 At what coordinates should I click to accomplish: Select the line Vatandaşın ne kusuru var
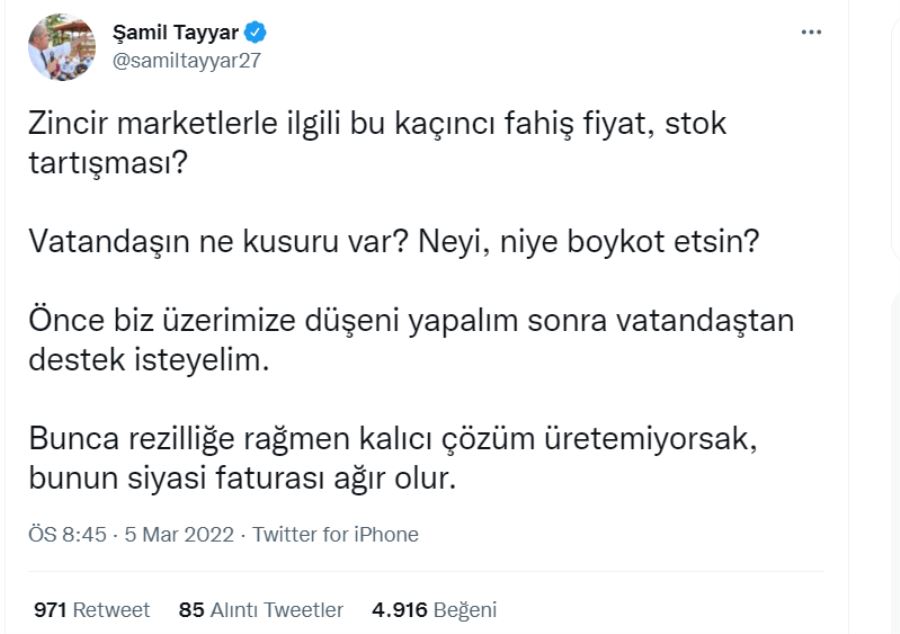coord(394,241)
